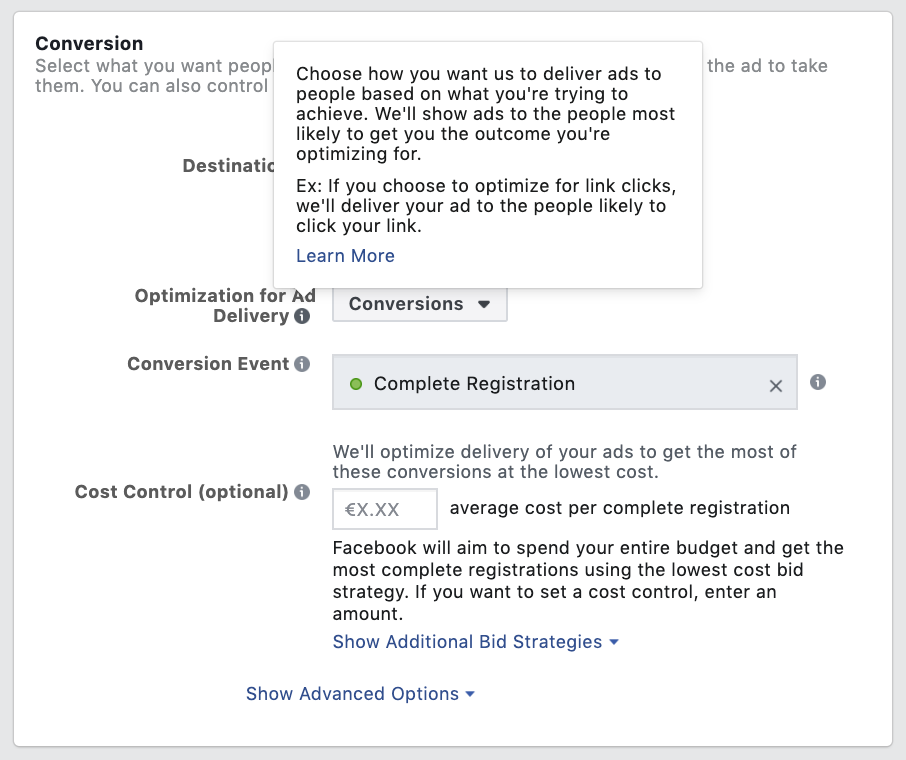Image resolution: width=906 pixels, height=760 pixels.
Task: Click info icon next to Conversion Event label
Action: (x=302, y=364)
